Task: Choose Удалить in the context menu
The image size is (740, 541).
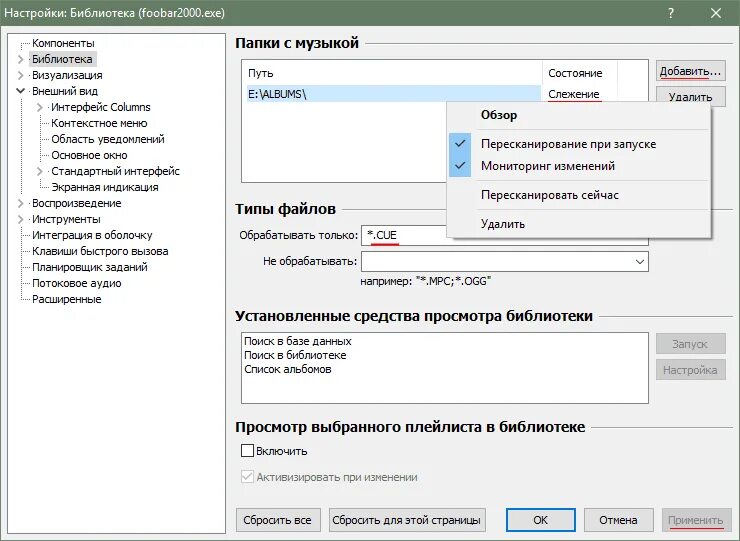Action: click(x=579, y=224)
